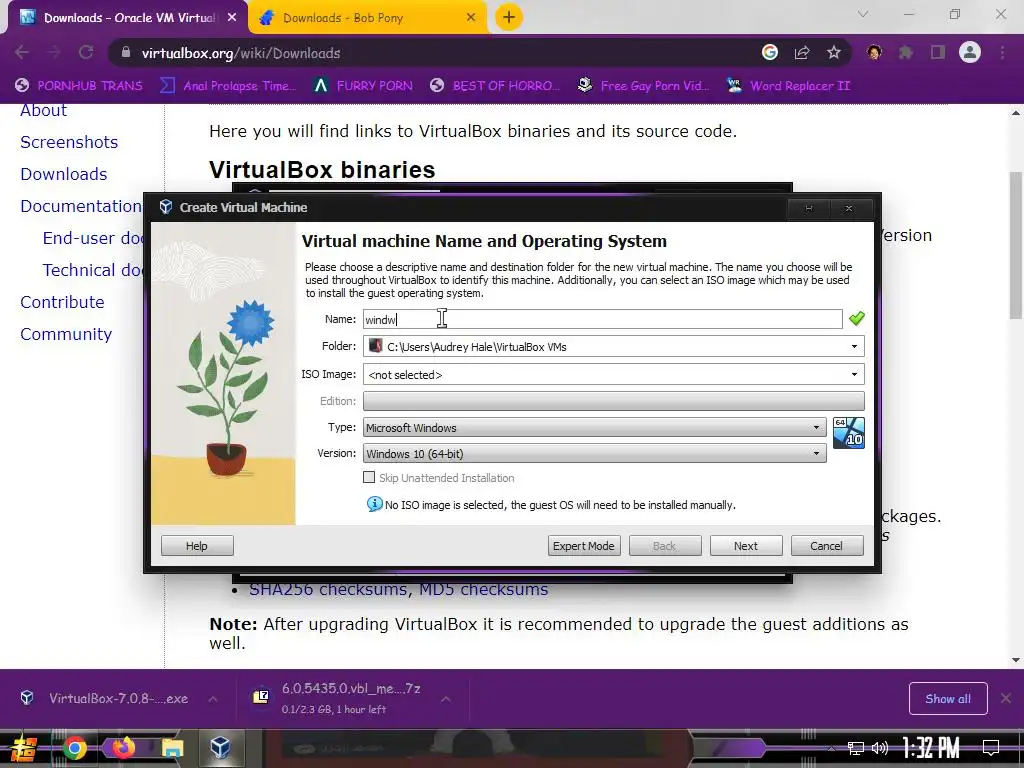This screenshot has height=768, width=1024.
Task: Open the Screenshots sidebar link
Action: 69,142
